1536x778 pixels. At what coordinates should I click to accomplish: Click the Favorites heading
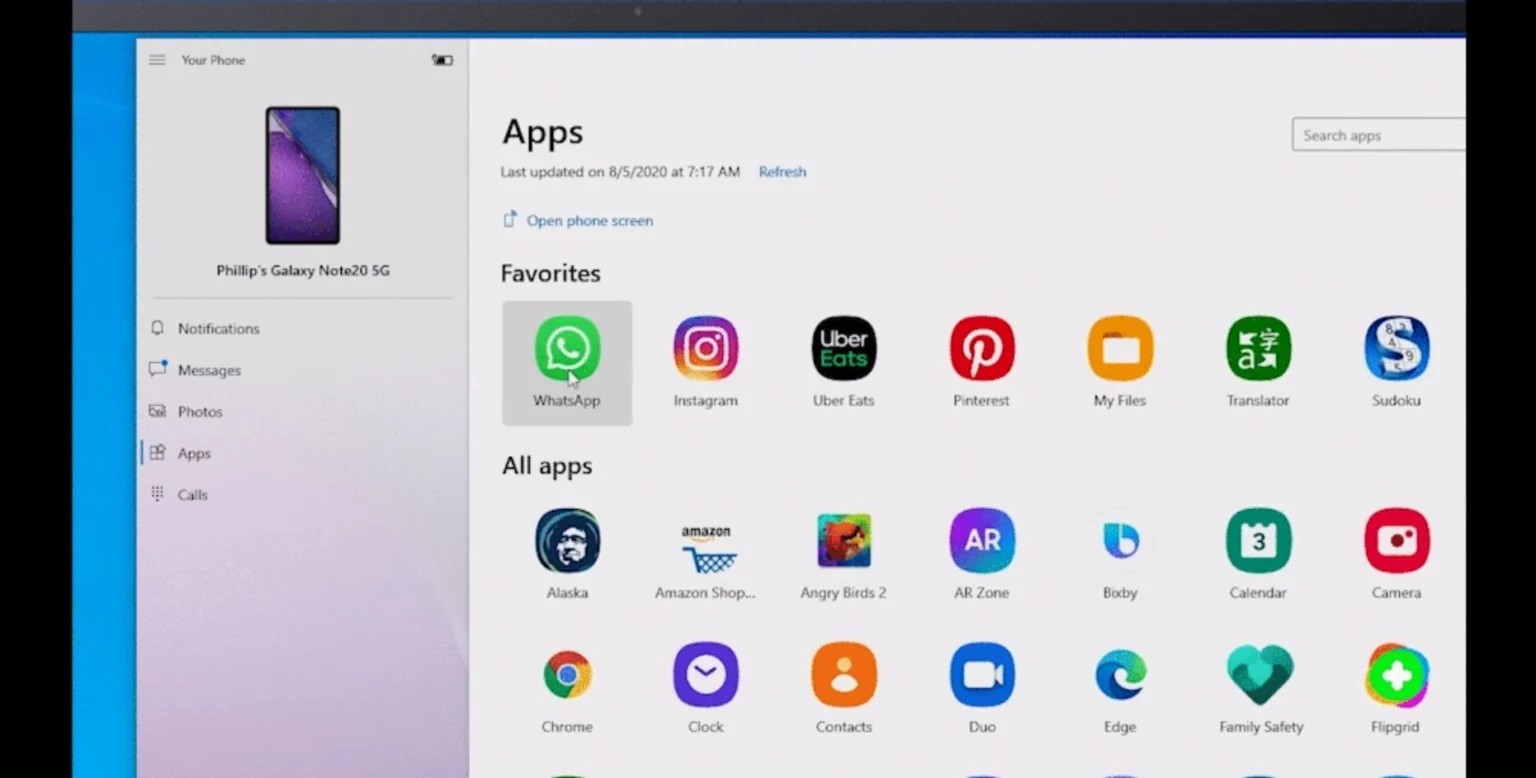[x=551, y=273]
